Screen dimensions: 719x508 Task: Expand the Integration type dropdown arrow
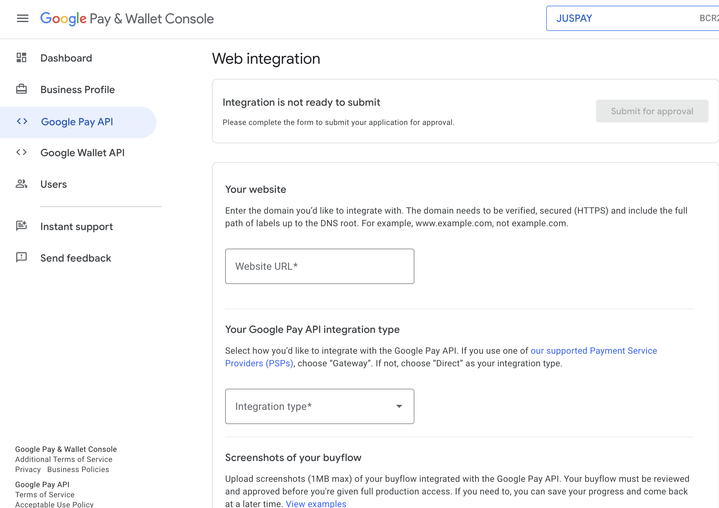(399, 407)
